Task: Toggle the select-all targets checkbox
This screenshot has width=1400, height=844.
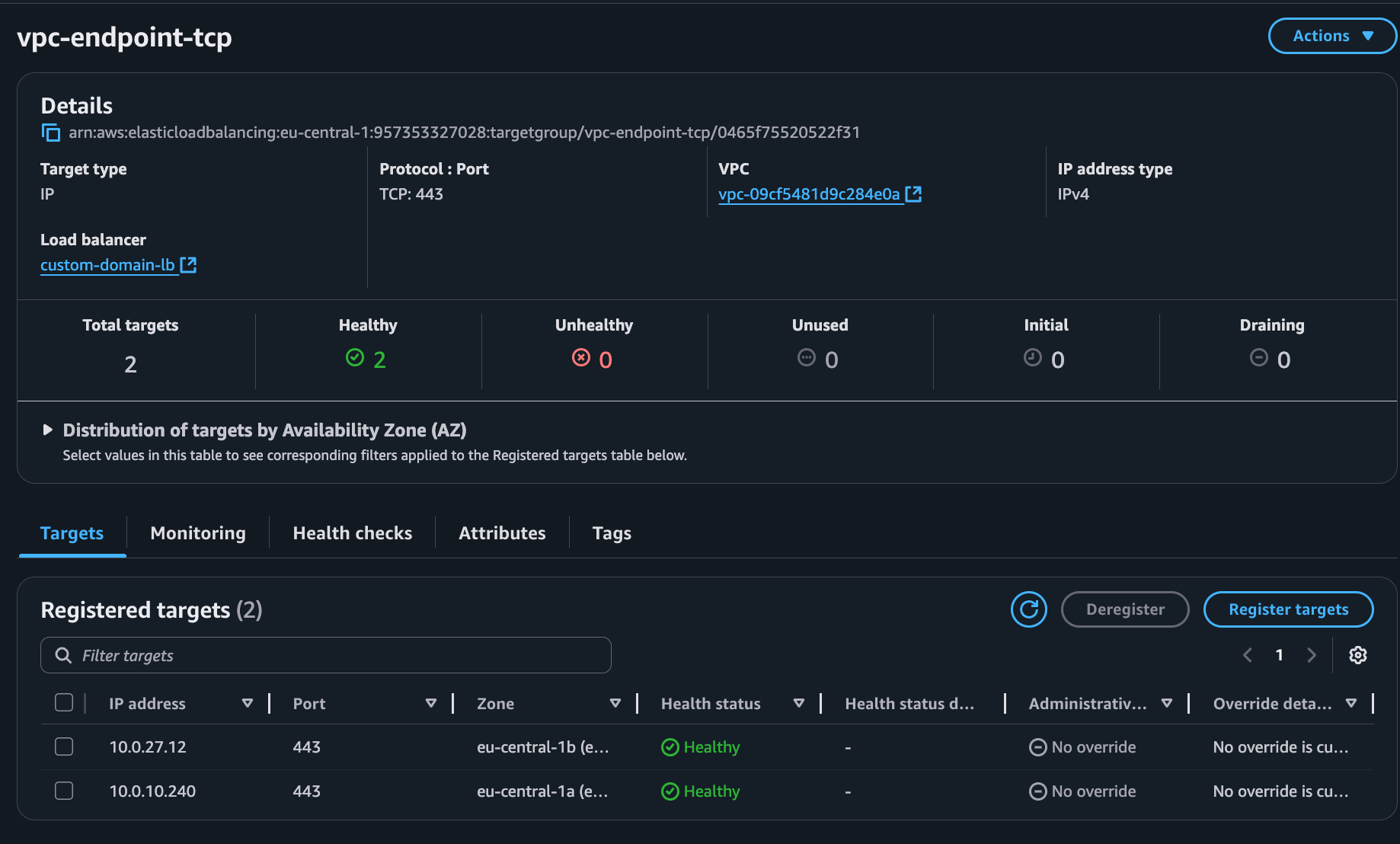Action: coord(64,702)
